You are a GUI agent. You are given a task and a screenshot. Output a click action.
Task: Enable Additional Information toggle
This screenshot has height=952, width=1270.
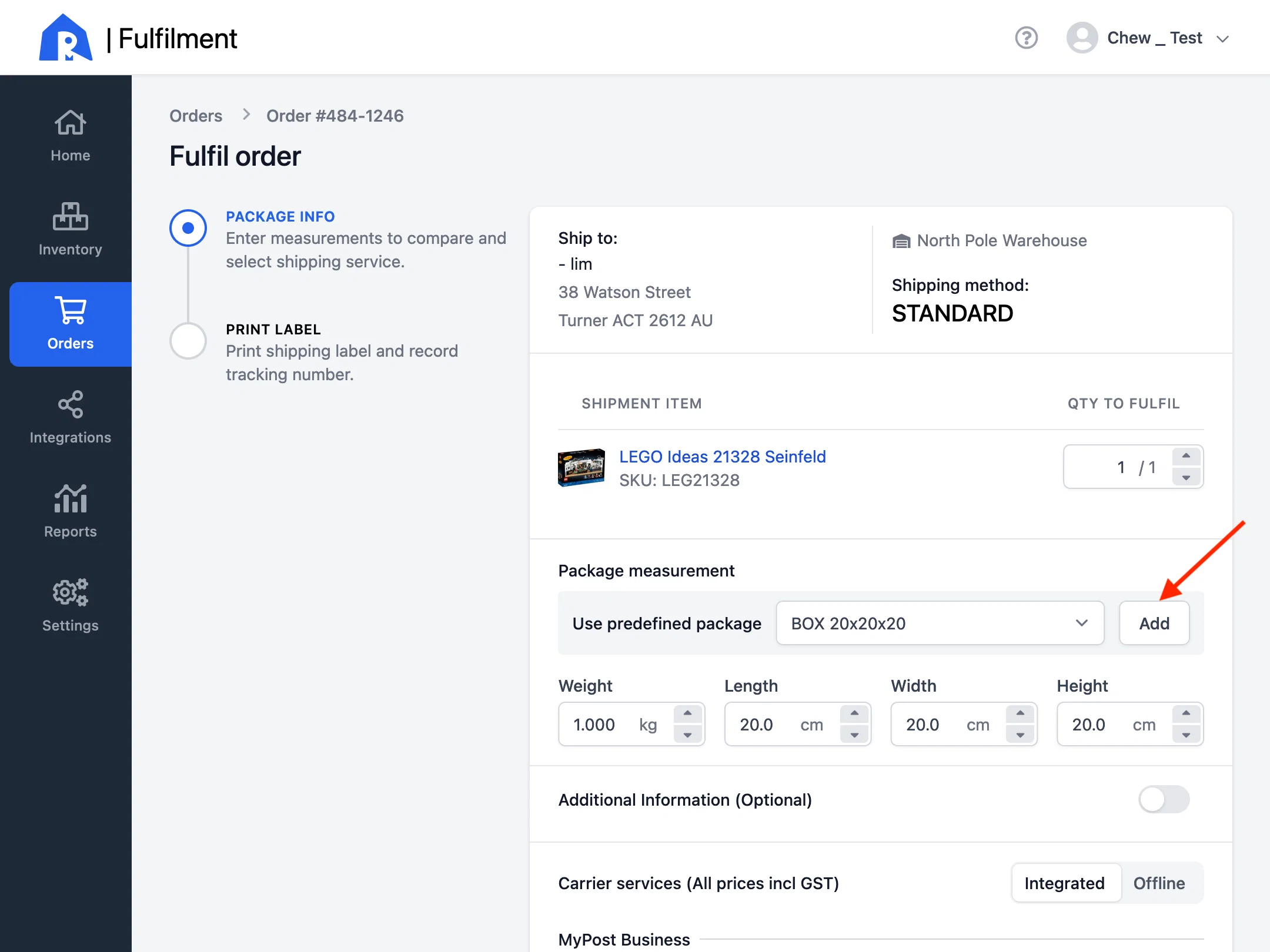click(1164, 800)
